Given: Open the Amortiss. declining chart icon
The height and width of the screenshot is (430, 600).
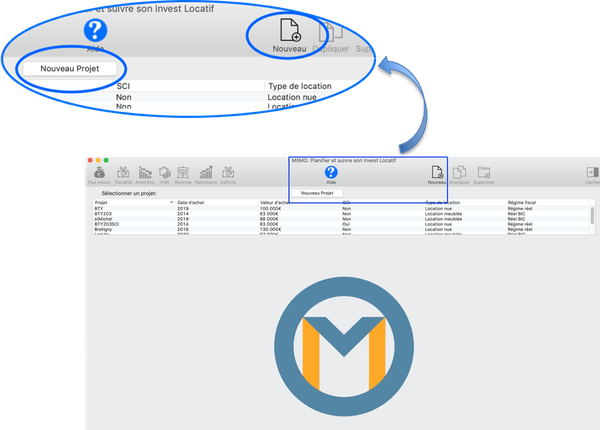Looking at the screenshot, I should (145, 173).
